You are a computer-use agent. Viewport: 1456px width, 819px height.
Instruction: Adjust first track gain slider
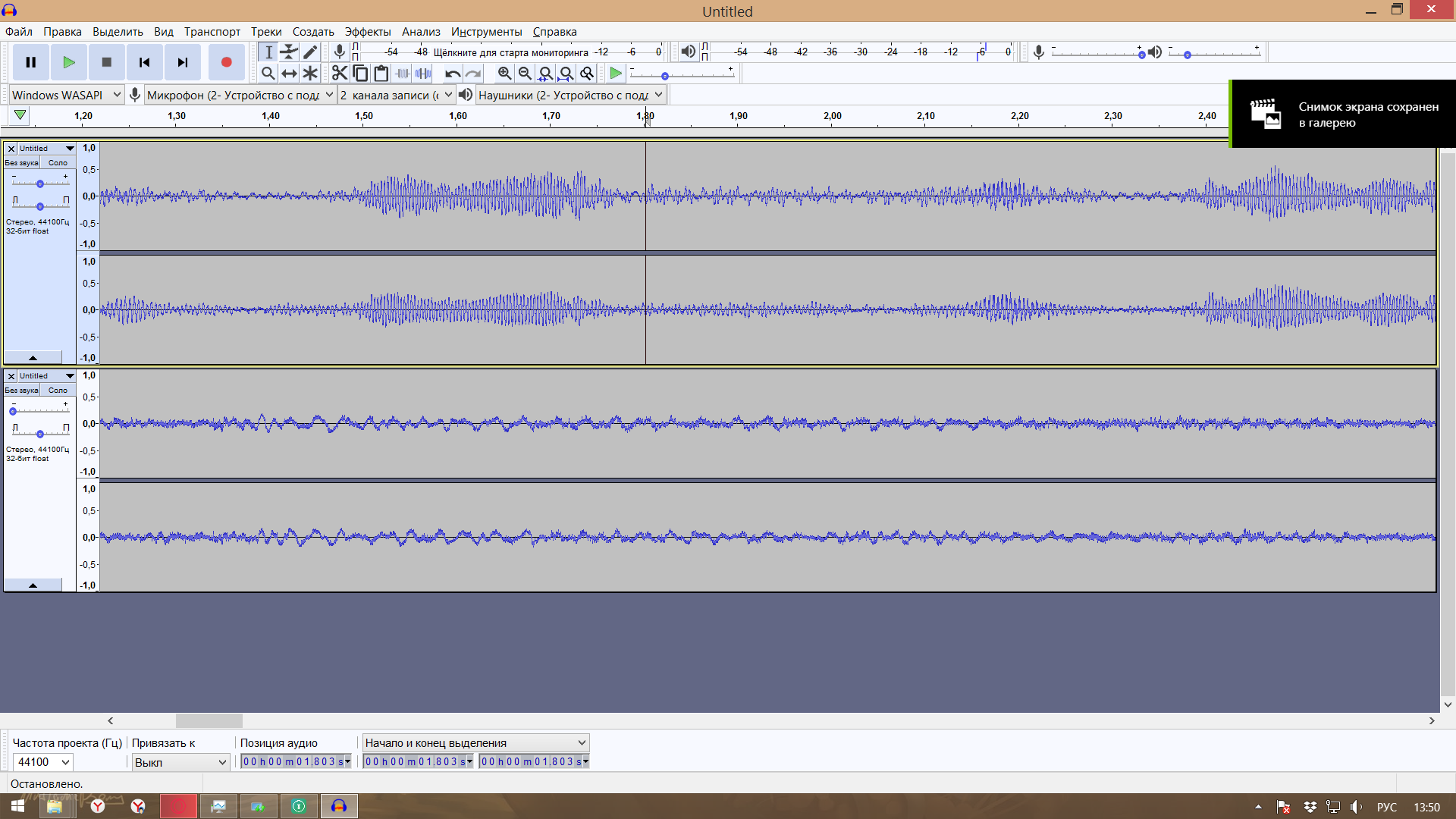click(x=40, y=183)
